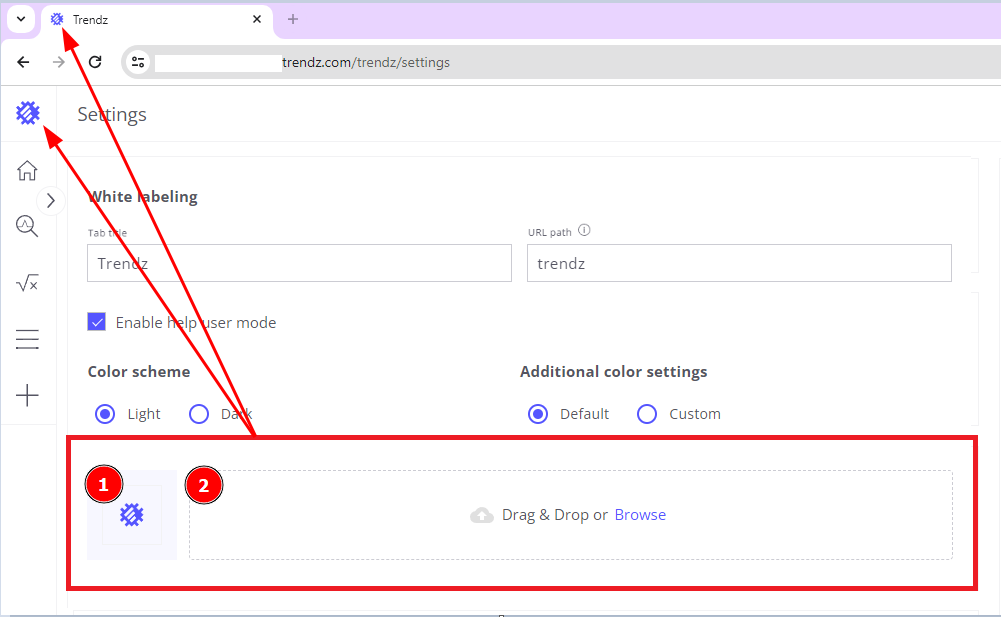Select the Dark color scheme
The width and height of the screenshot is (1001, 617).
point(199,414)
